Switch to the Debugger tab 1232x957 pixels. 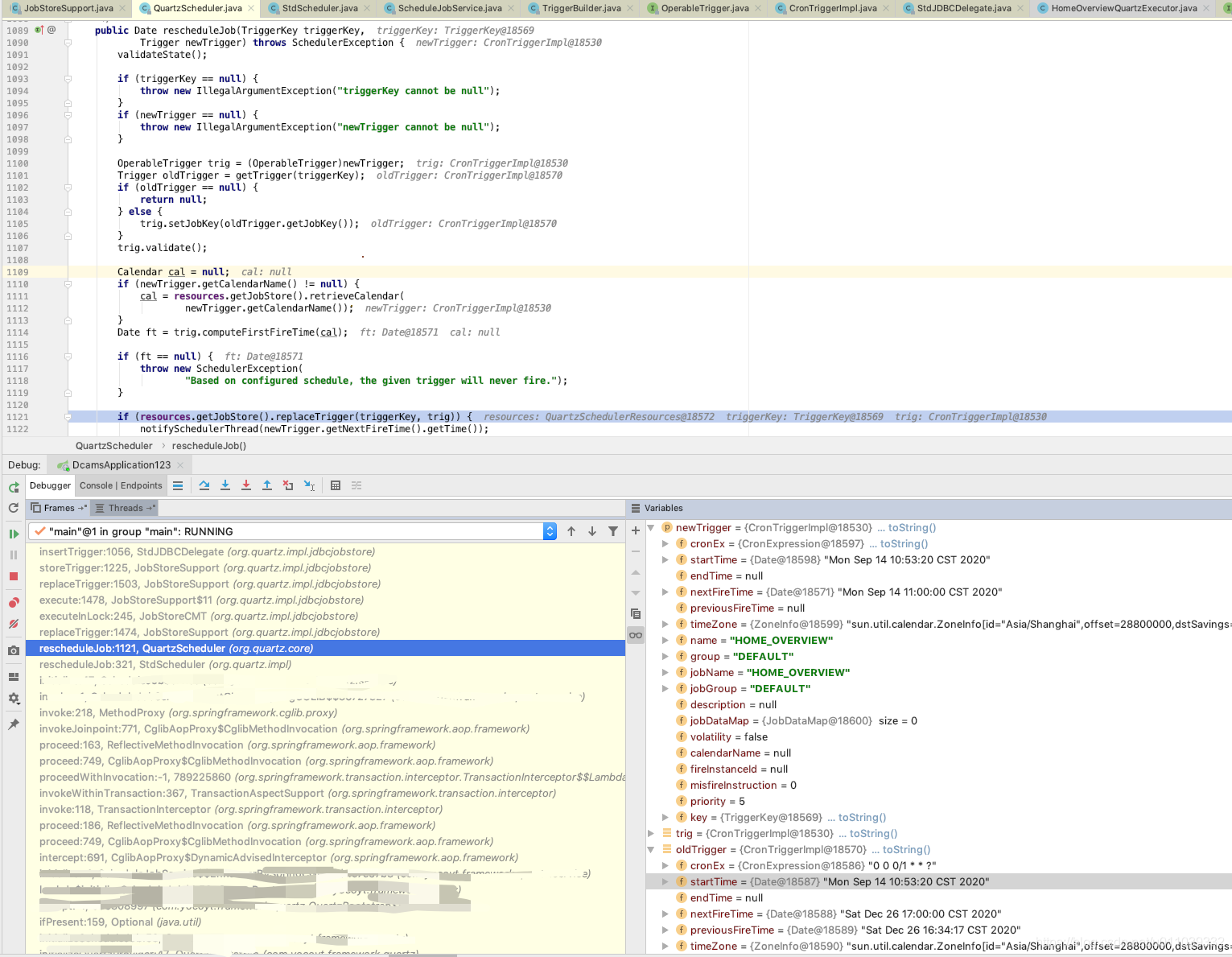50,485
